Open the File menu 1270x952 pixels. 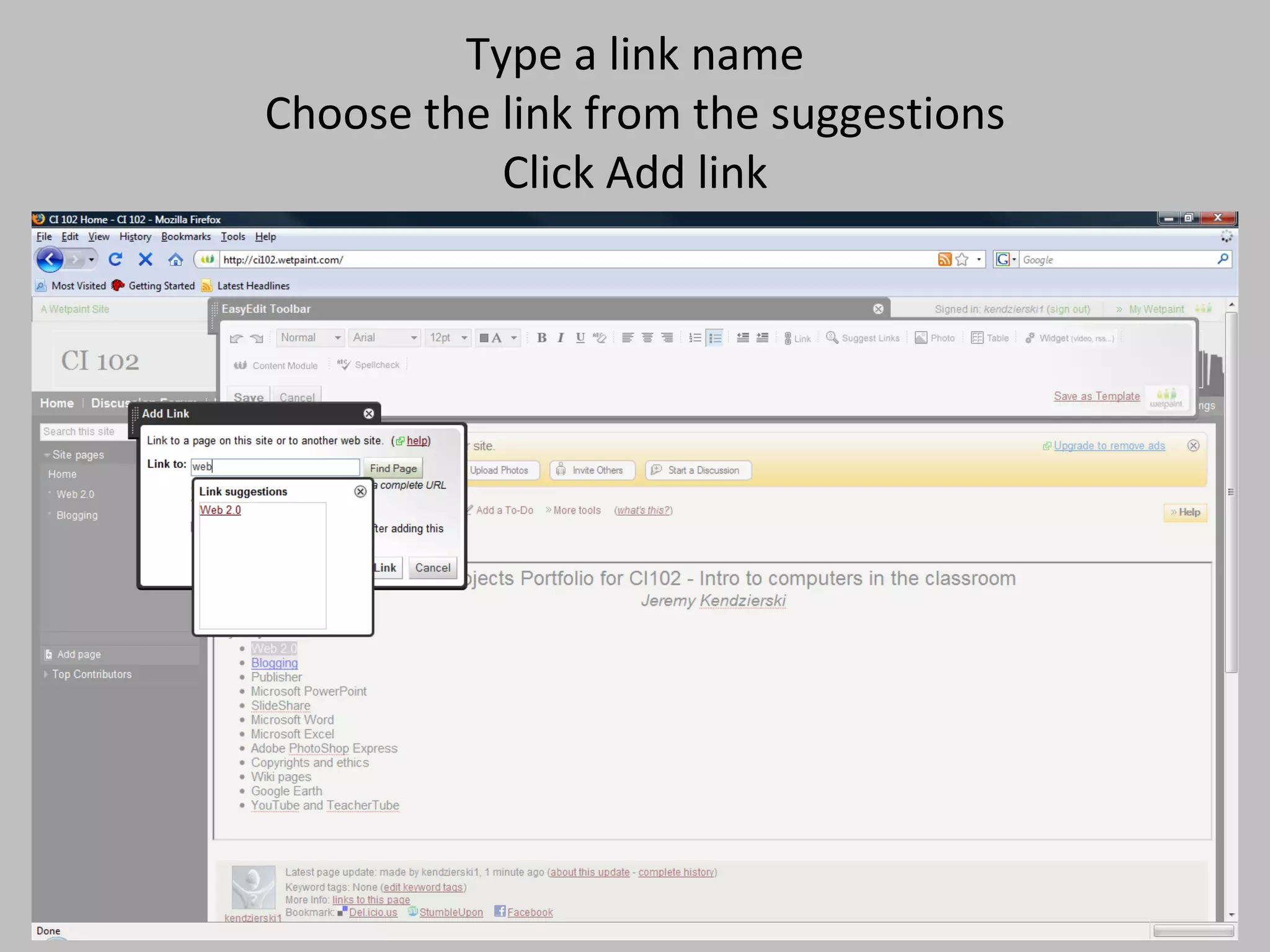[44, 236]
